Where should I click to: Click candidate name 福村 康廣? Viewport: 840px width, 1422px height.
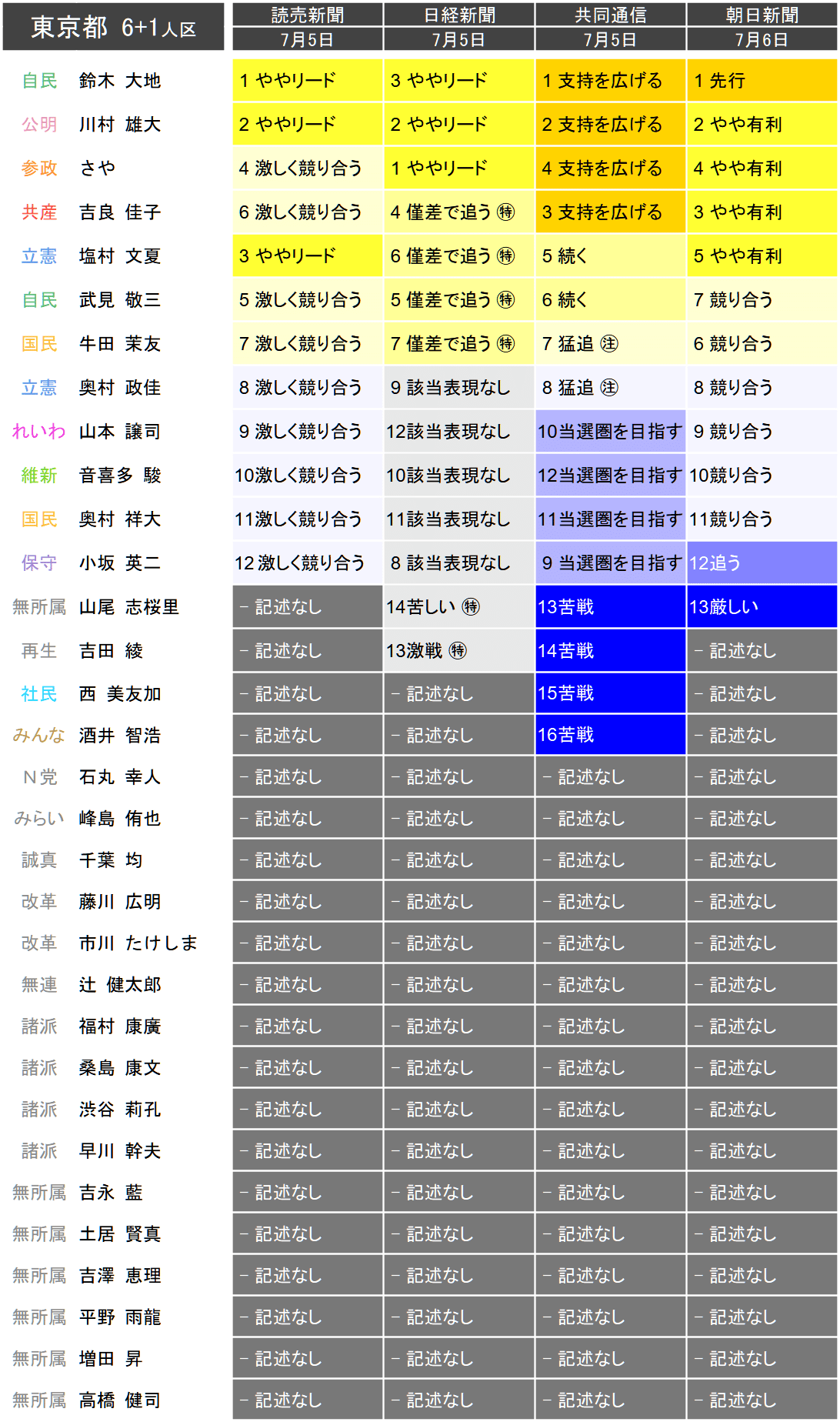(x=120, y=1026)
